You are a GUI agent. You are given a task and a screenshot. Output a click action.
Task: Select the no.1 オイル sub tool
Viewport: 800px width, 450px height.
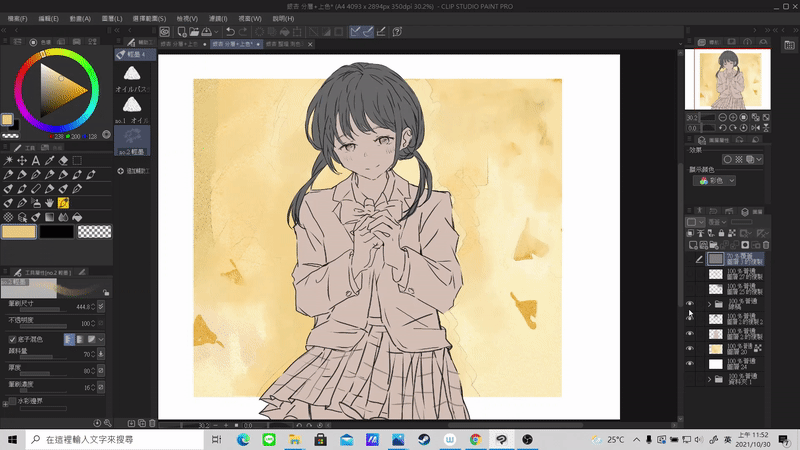coord(133,110)
